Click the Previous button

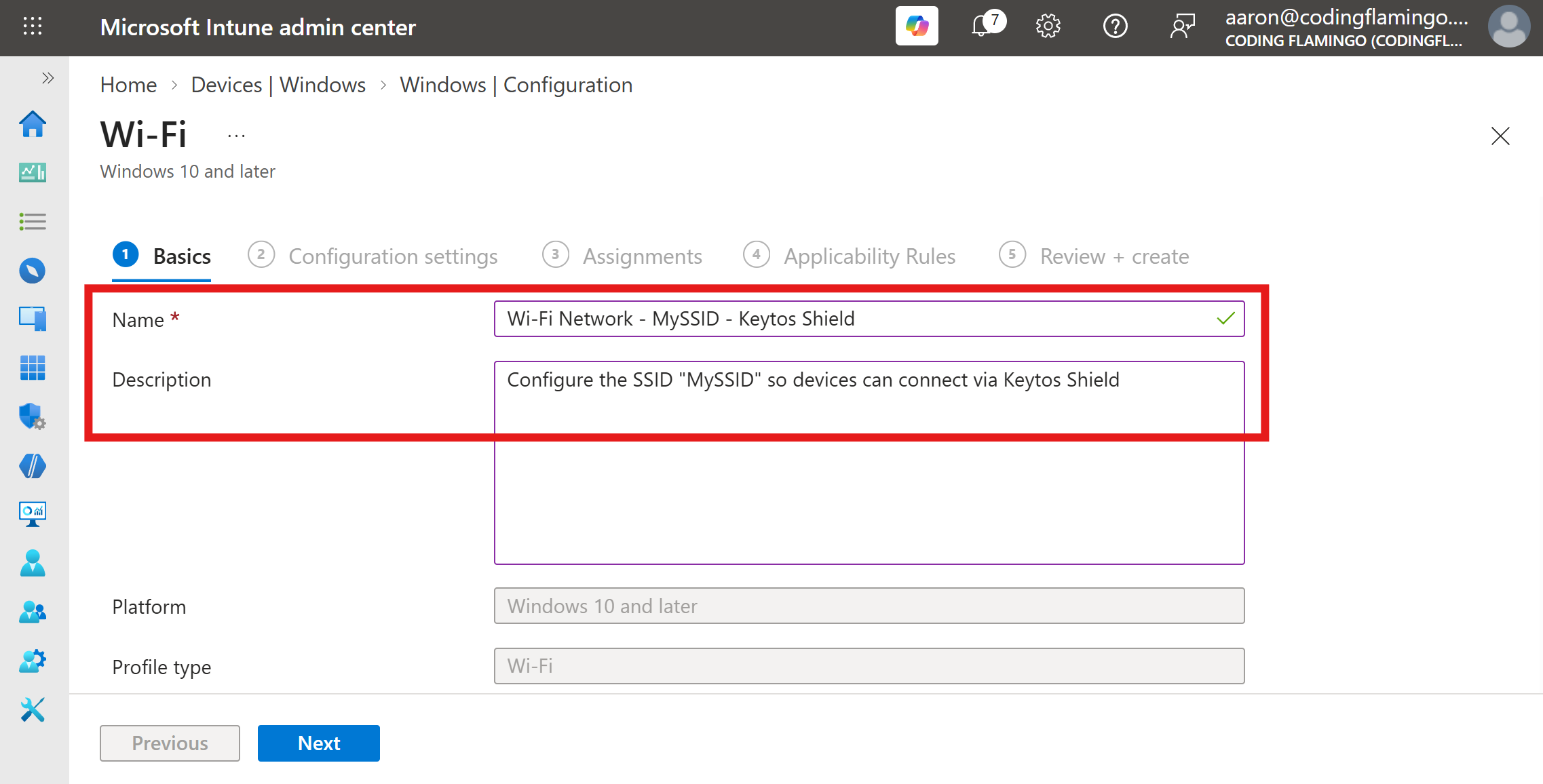[170, 743]
